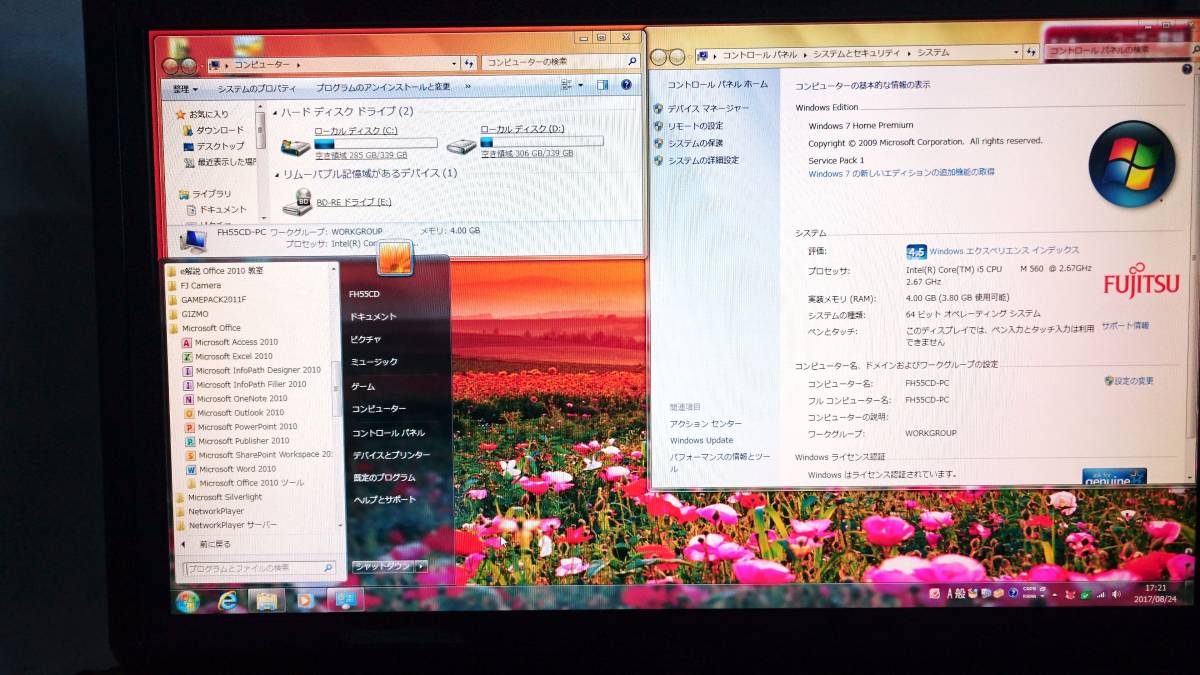Open Explorer help question mark icon
1200x675 pixels.
pos(628,87)
